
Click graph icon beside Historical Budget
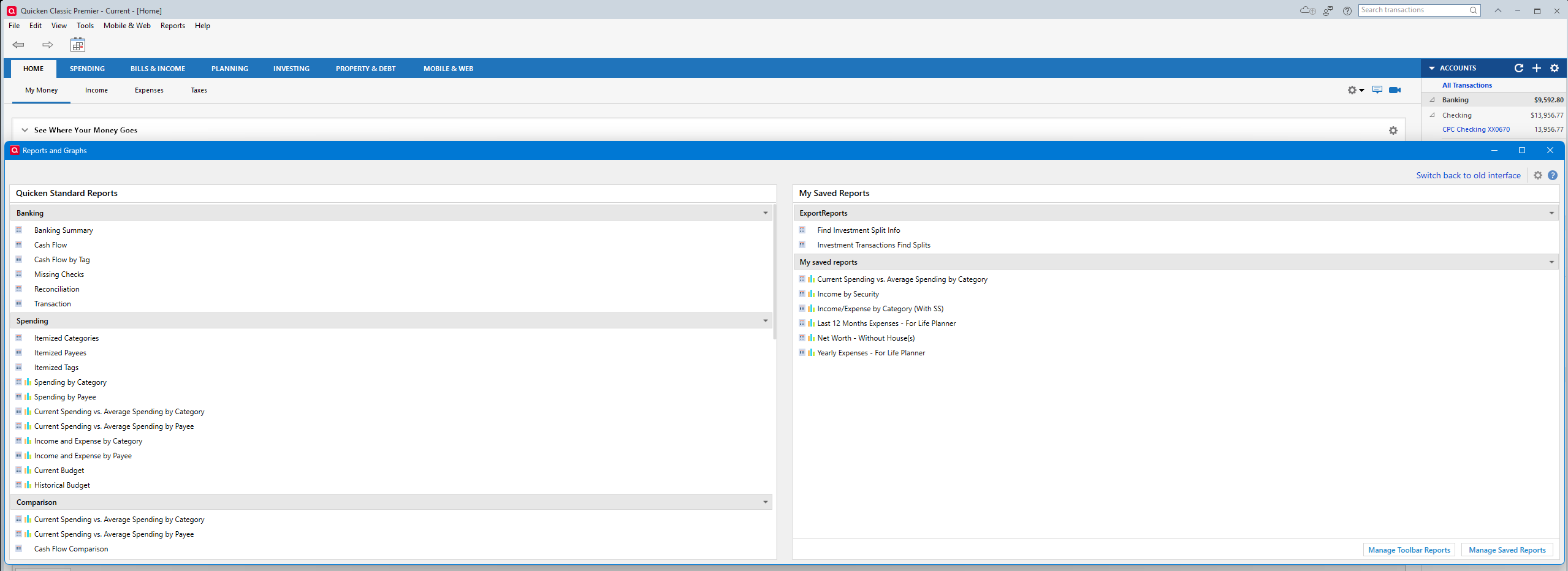pos(28,485)
